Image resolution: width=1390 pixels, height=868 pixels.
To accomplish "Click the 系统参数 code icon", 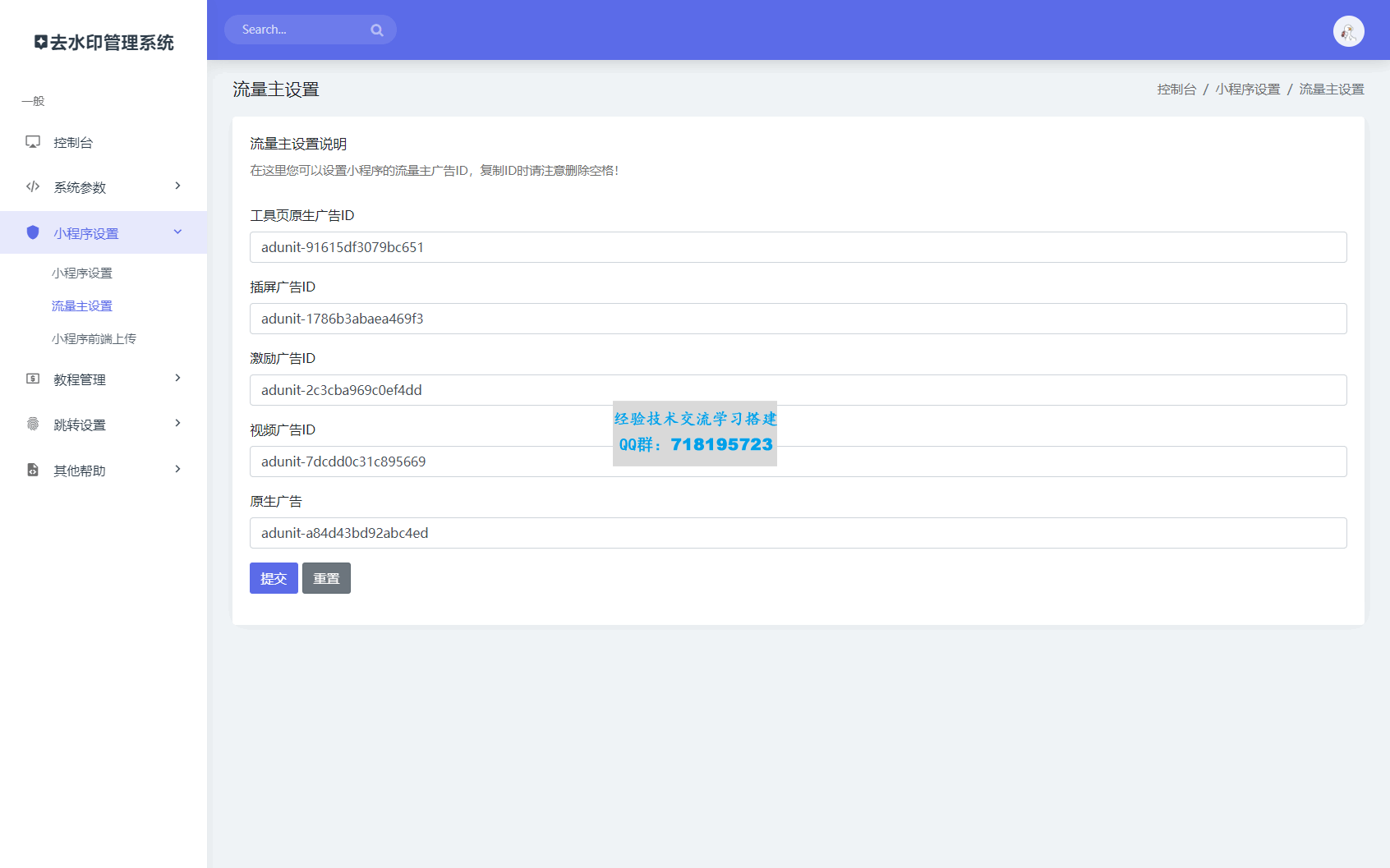I will coord(33,186).
